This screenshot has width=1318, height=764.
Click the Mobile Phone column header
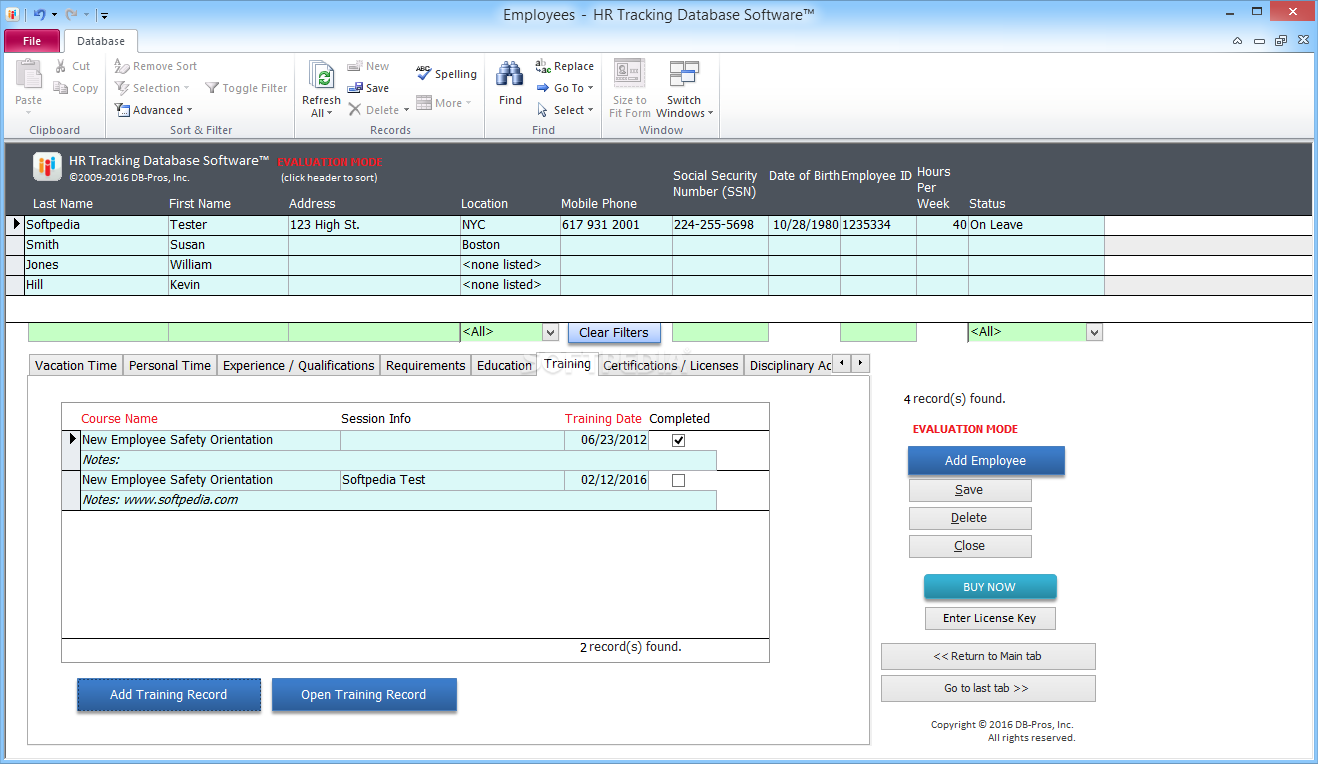tap(599, 203)
